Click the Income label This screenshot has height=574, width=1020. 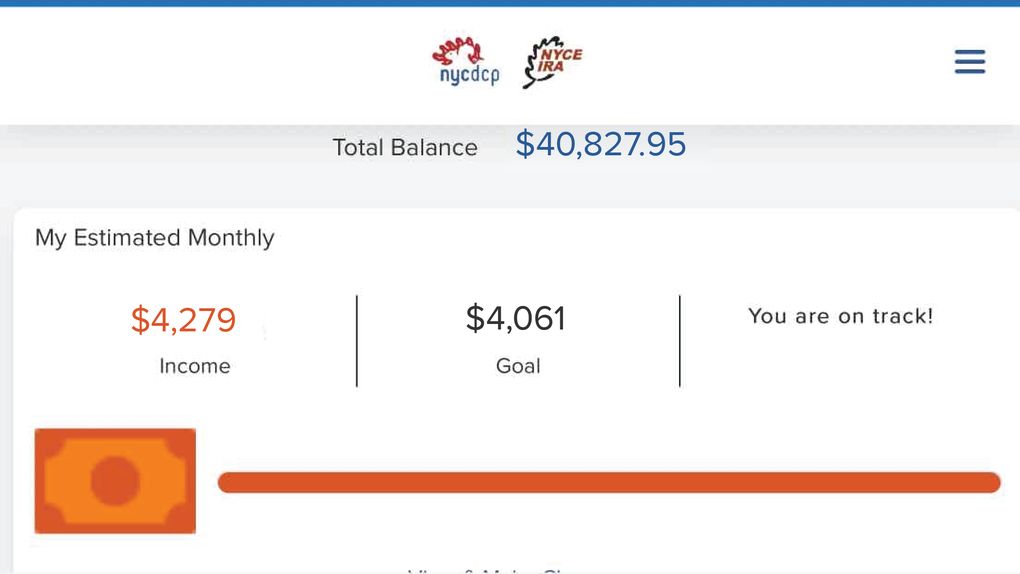tap(195, 366)
